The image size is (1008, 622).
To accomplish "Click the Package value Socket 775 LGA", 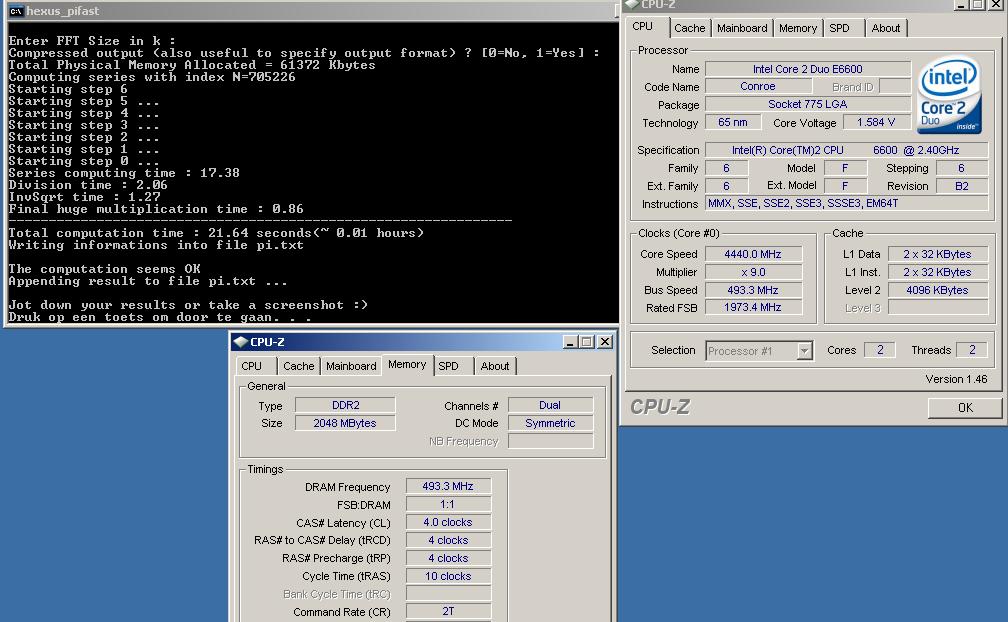I will click(807, 104).
